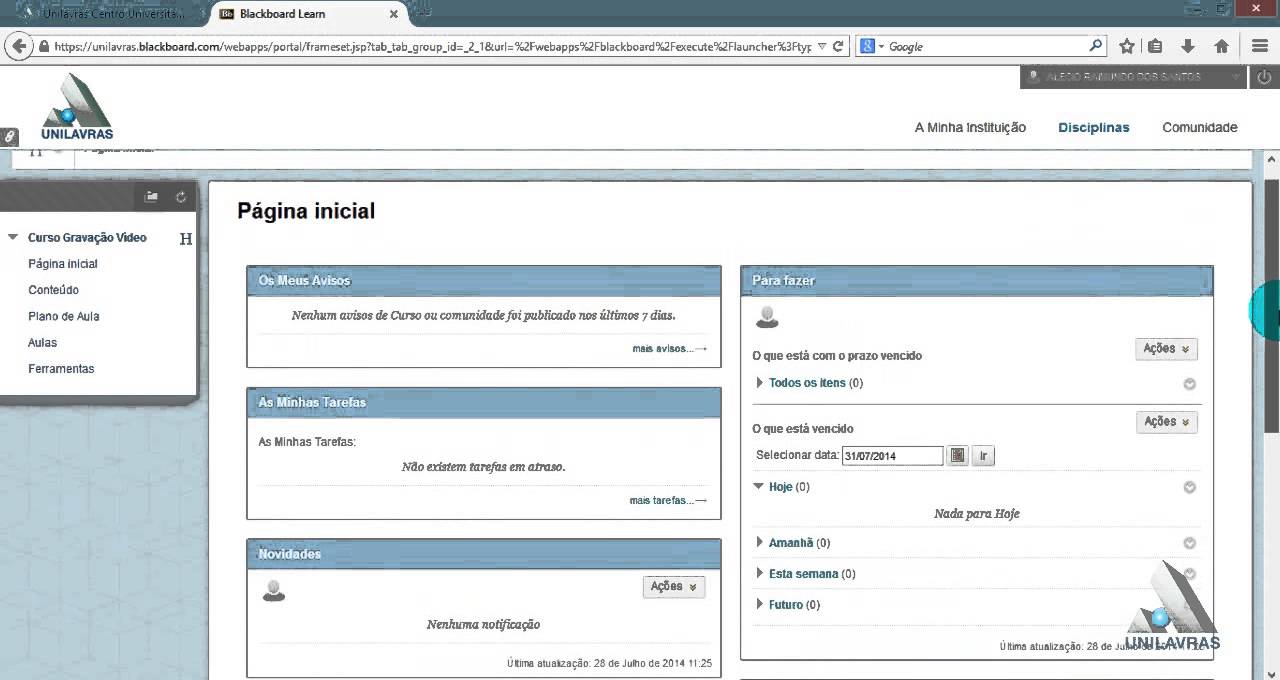Open the bookmarks list icon

(x=1155, y=46)
